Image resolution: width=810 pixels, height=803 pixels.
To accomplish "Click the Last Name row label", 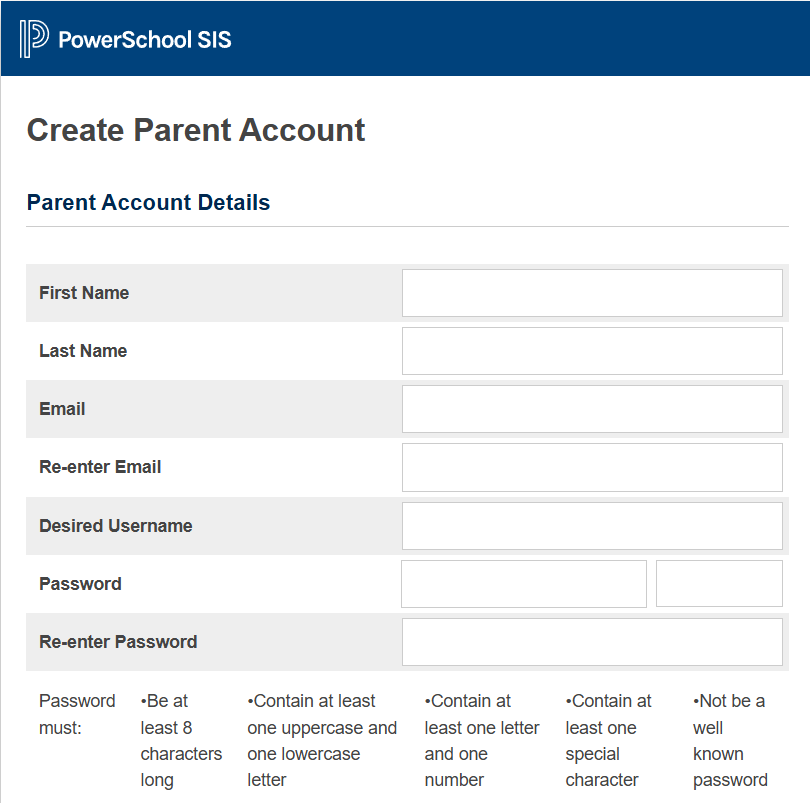I will [82, 350].
